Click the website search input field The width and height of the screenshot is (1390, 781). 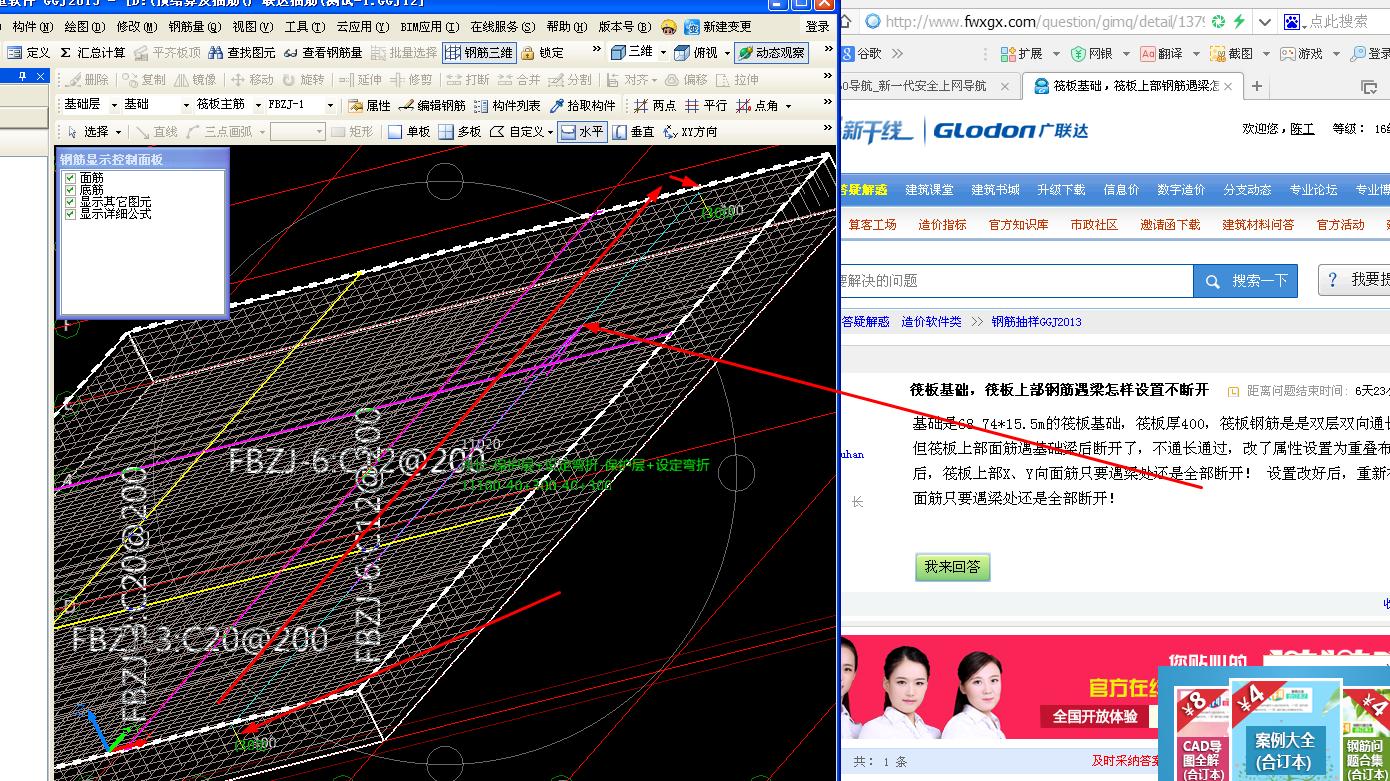[x=1017, y=281]
